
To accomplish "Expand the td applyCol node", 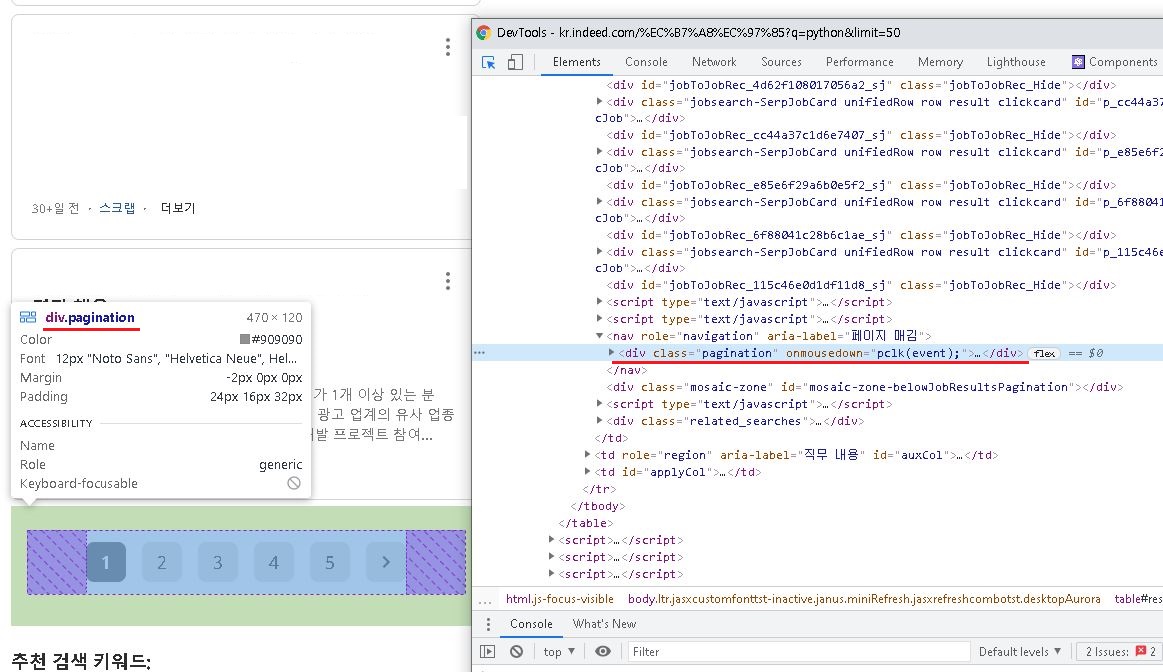I will pos(587,472).
